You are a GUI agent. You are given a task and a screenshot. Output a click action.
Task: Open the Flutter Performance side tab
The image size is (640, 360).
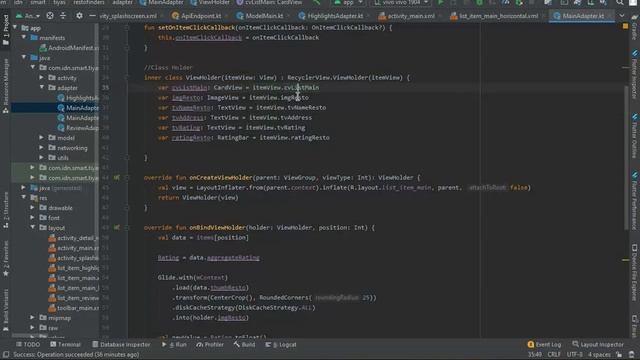click(635, 201)
